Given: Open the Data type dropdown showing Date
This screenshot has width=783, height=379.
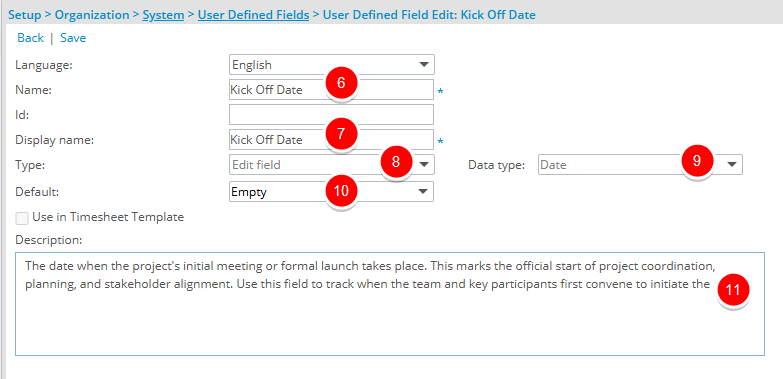Looking at the screenshot, I should (641, 165).
